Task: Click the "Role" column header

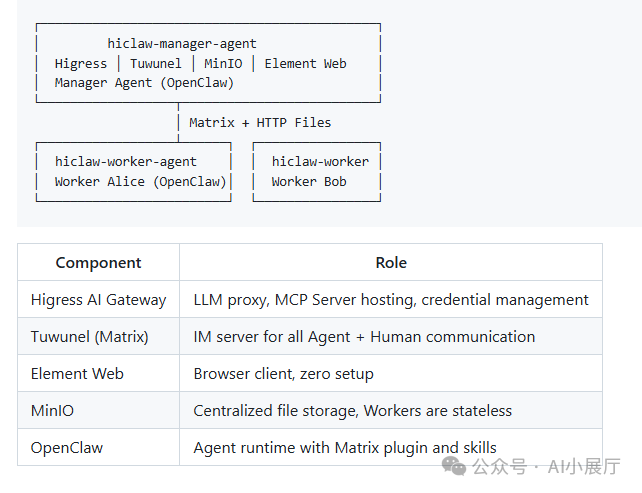Action: (391, 263)
